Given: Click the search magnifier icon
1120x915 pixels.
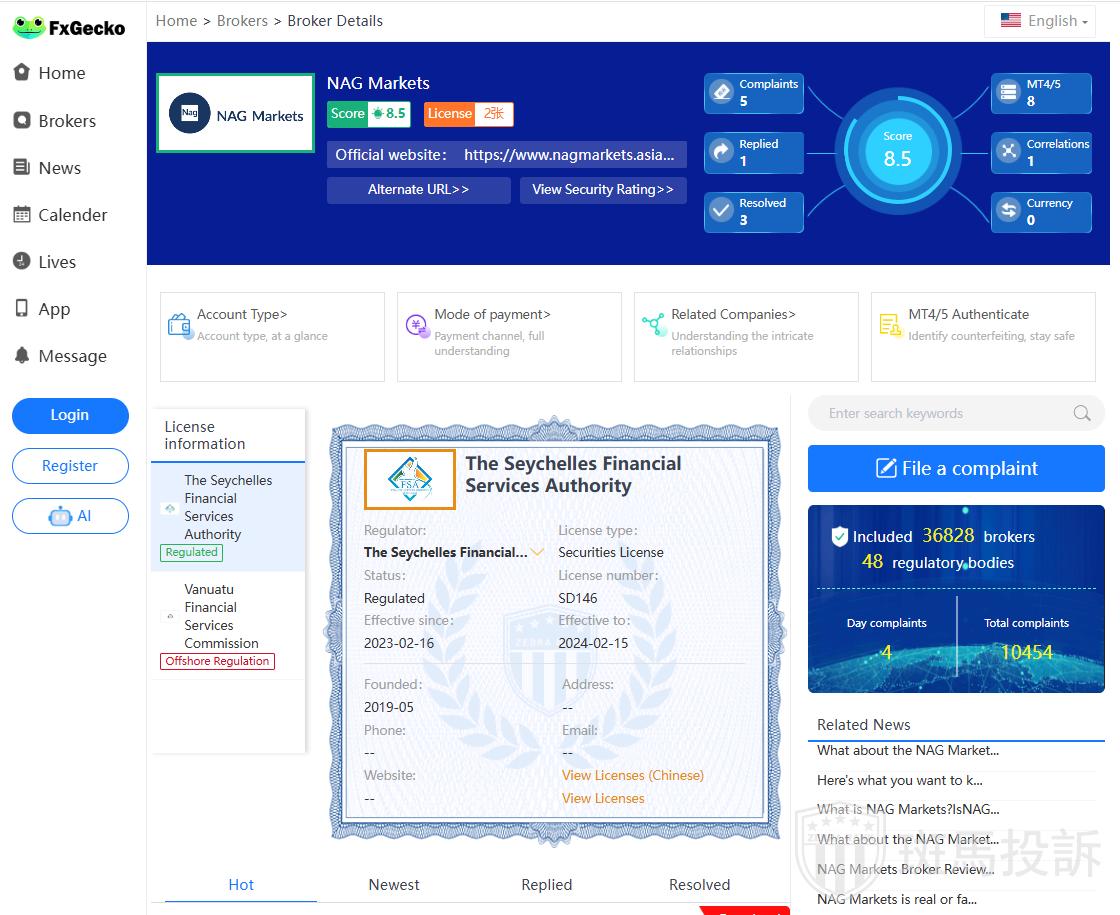Looking at the screenshot, I should 1082,413.
